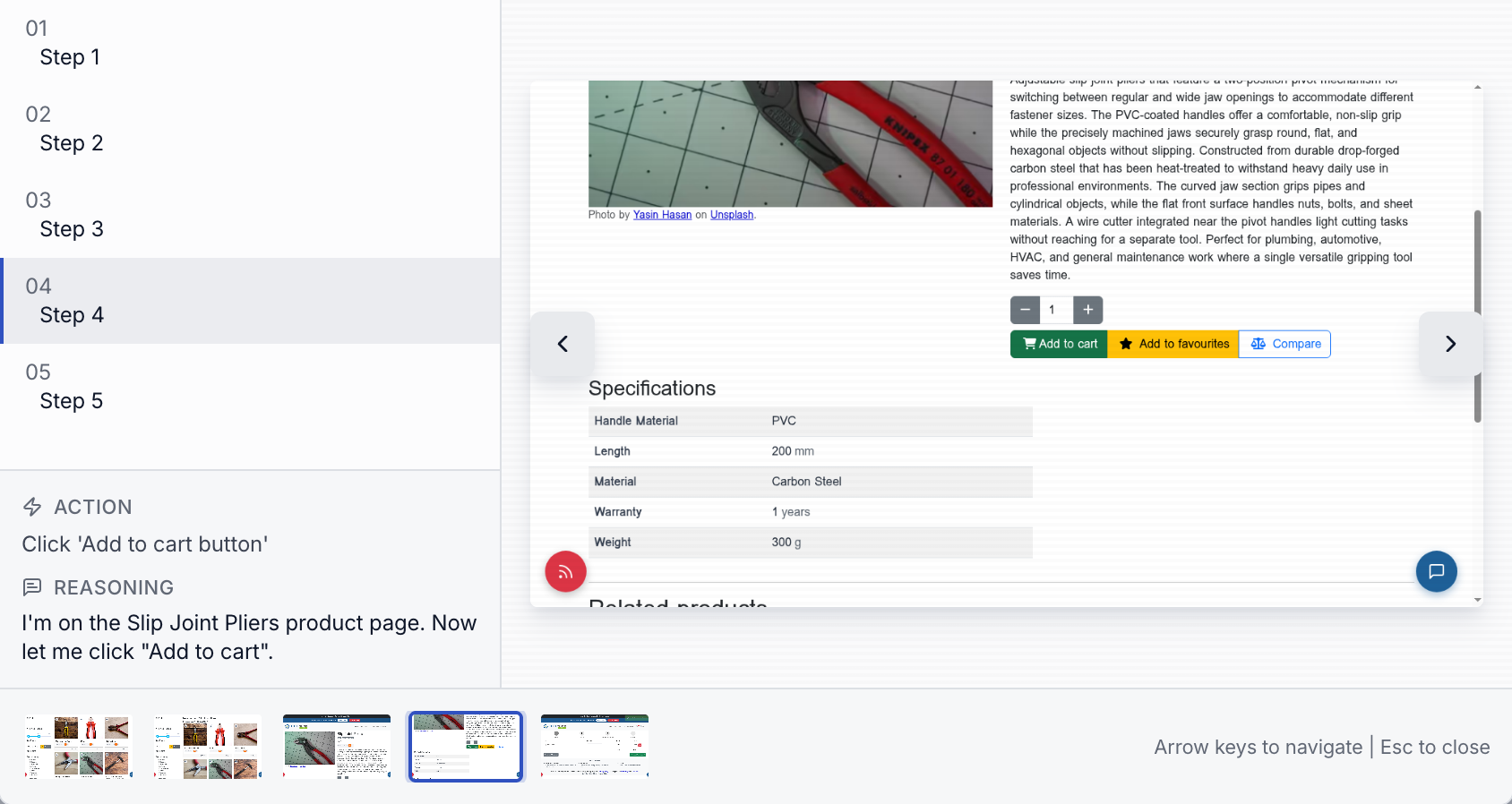1512x804 pixels.
Task: Go to next screenshot with right chevron
Action: pyautogui.click(x=1451, y=344)
